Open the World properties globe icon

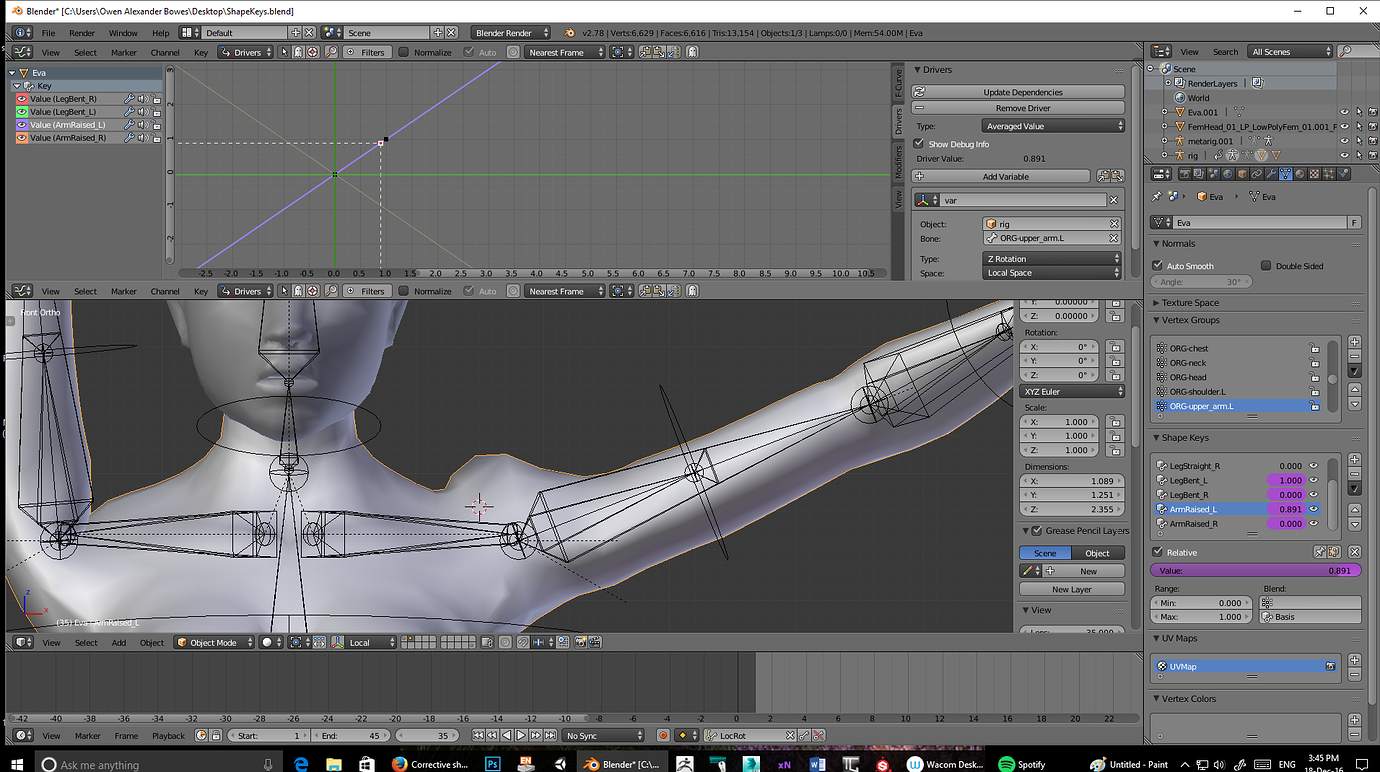1227,174
